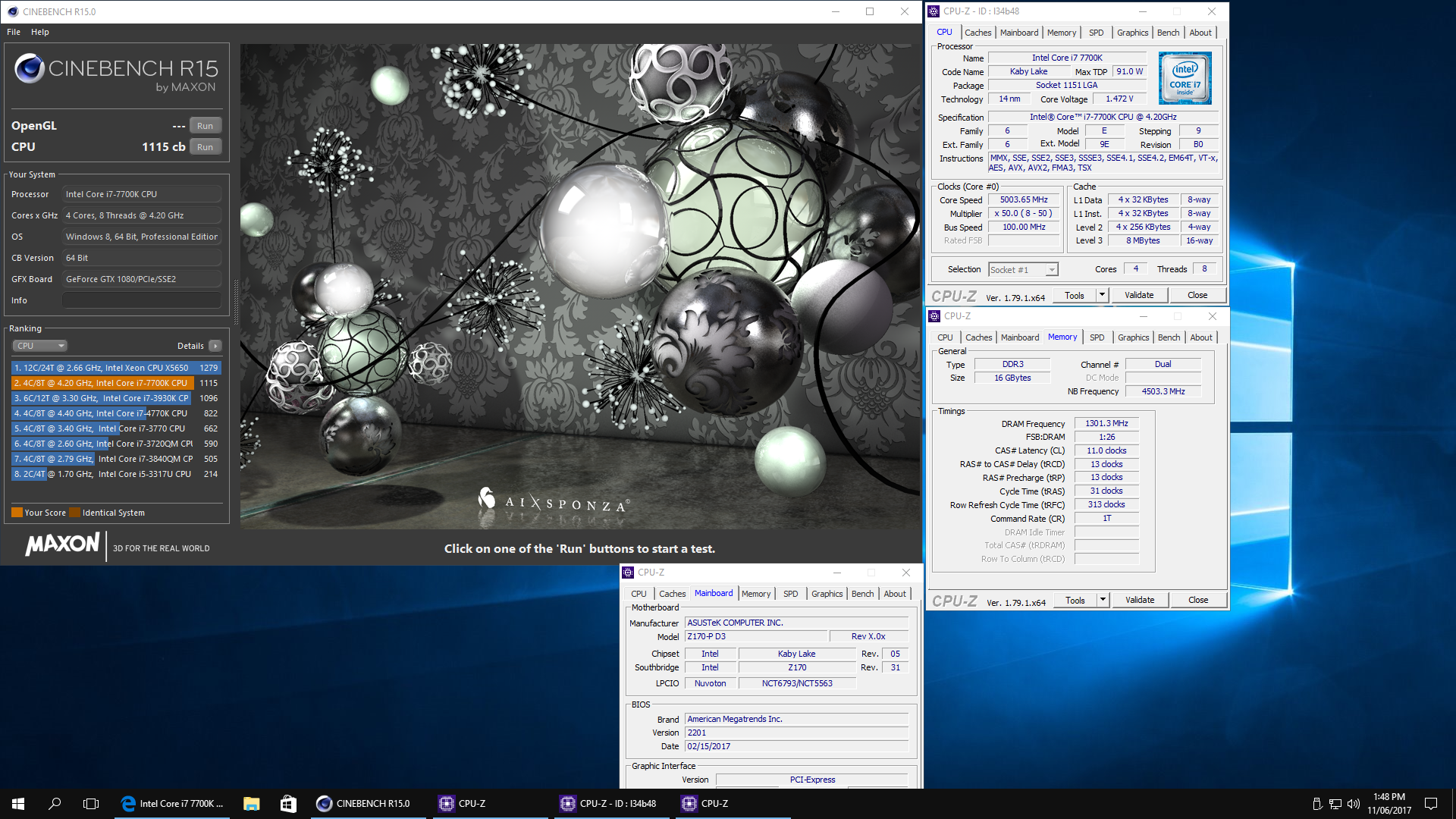Image resolution: width=1456 pixels, height=819 pixels.
Task: Click the MAXON logo at bottom
Action: [62, 544]
